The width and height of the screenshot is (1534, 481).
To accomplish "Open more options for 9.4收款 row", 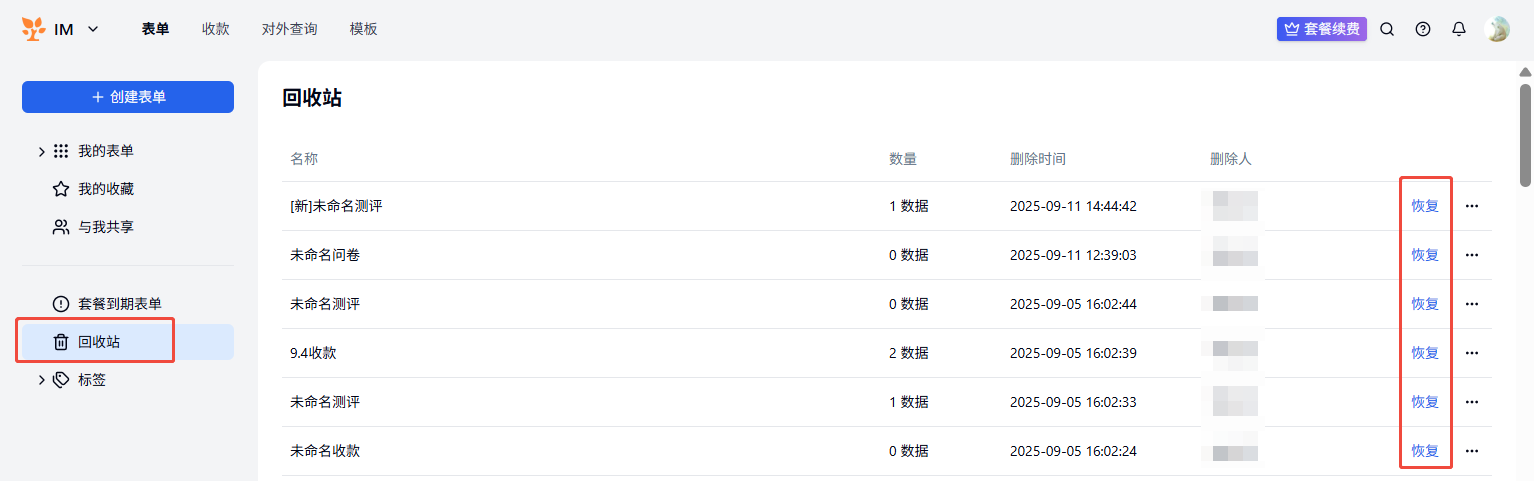I will [1471, 353].
